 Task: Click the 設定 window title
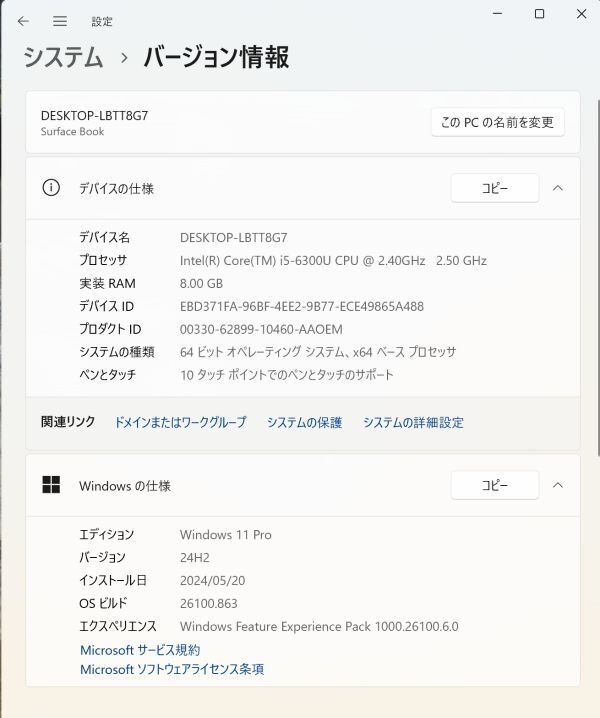pyautogui.click(x=102, y=22)
